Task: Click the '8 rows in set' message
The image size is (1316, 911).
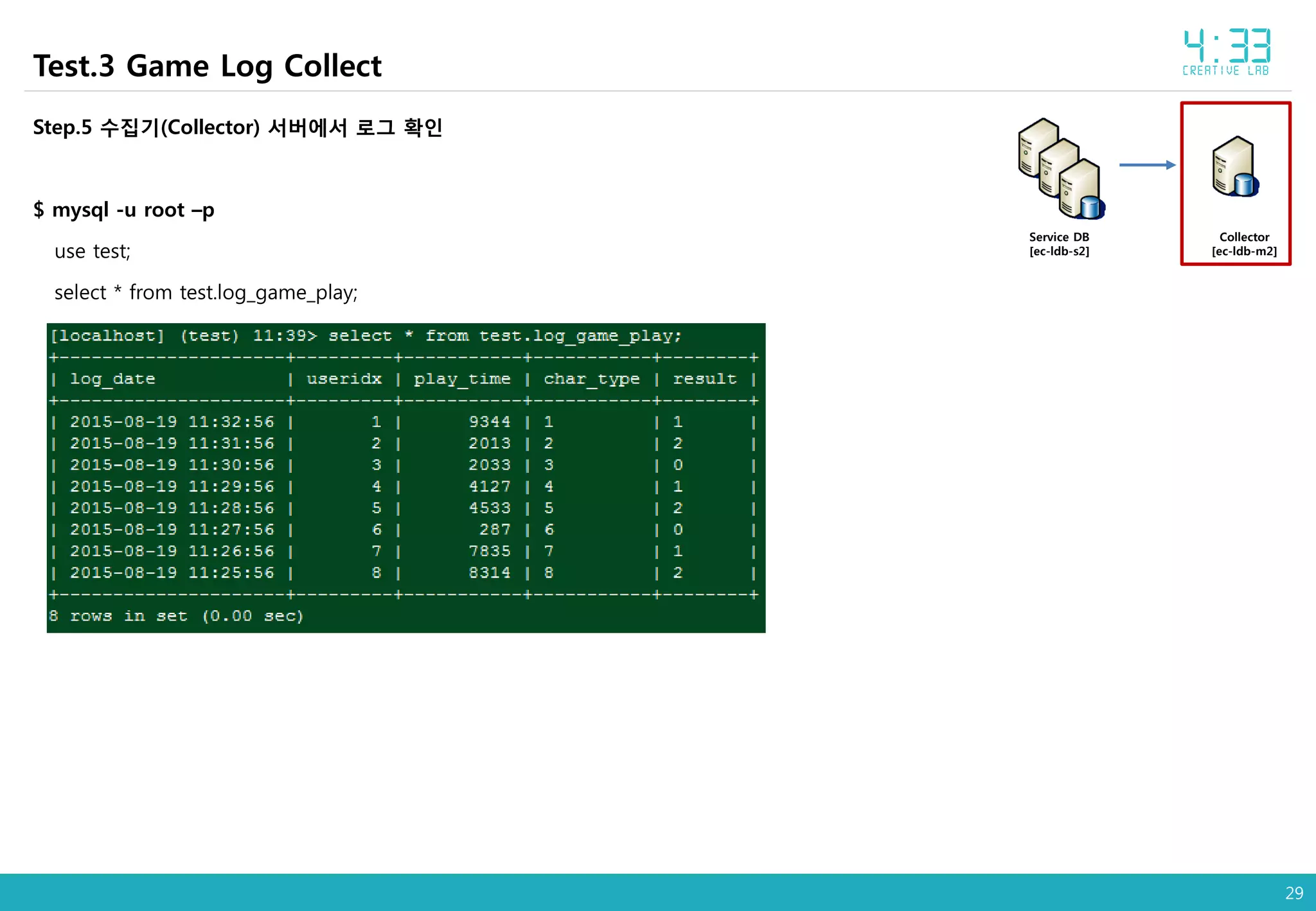Action: [x=175, y=616]
